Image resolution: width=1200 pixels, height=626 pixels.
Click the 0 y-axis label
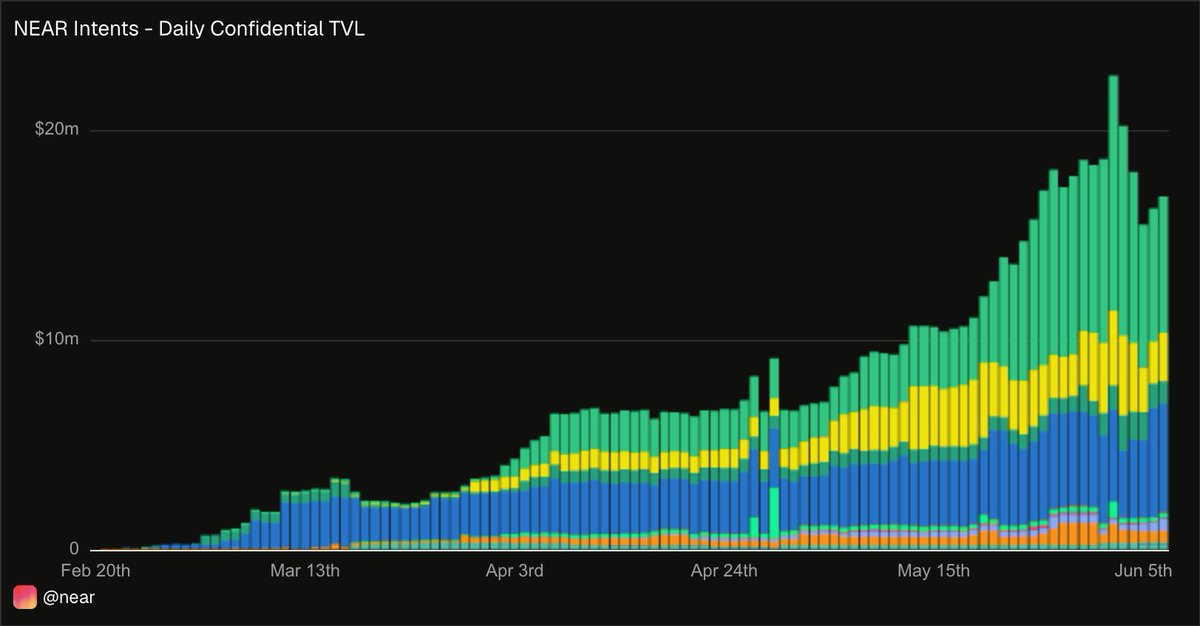[76, 549]
